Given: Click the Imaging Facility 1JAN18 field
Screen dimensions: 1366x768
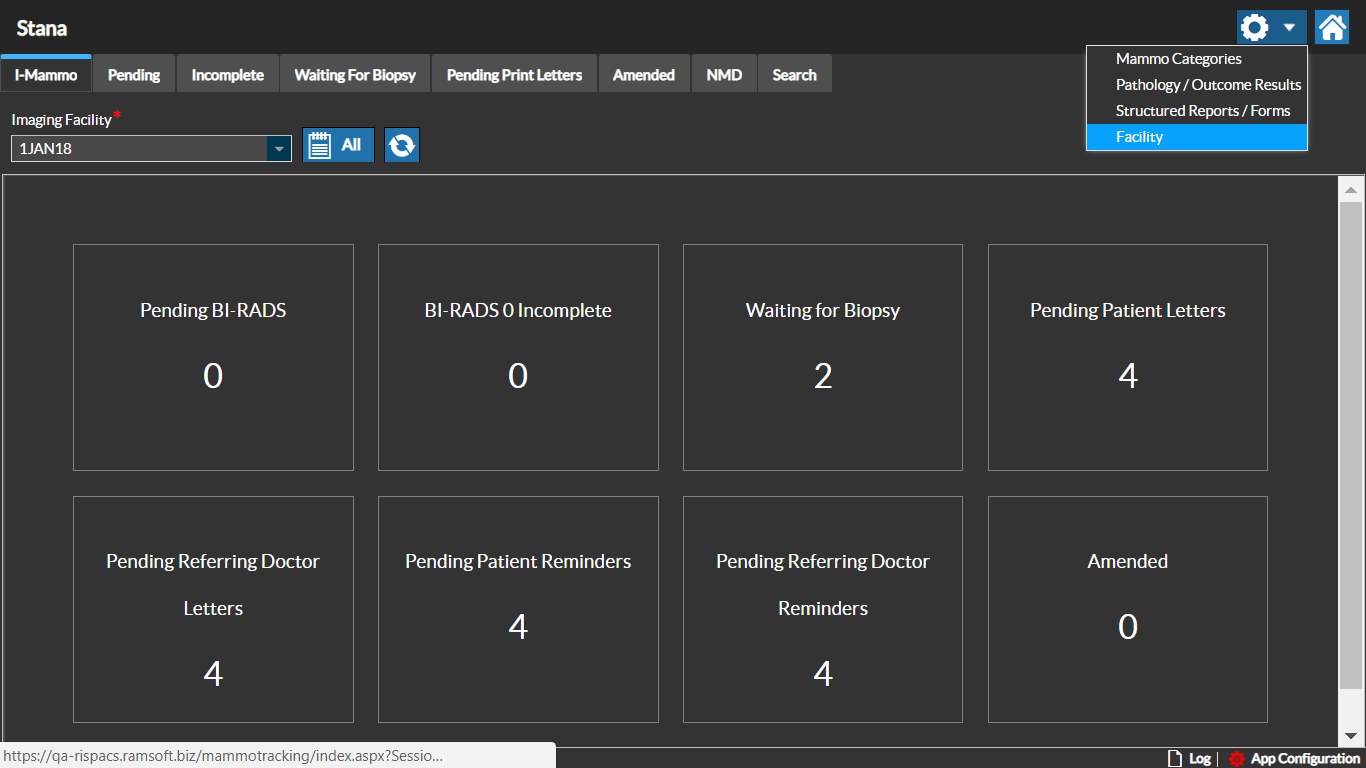Looking at the screenshot, I should coord(138,149).
